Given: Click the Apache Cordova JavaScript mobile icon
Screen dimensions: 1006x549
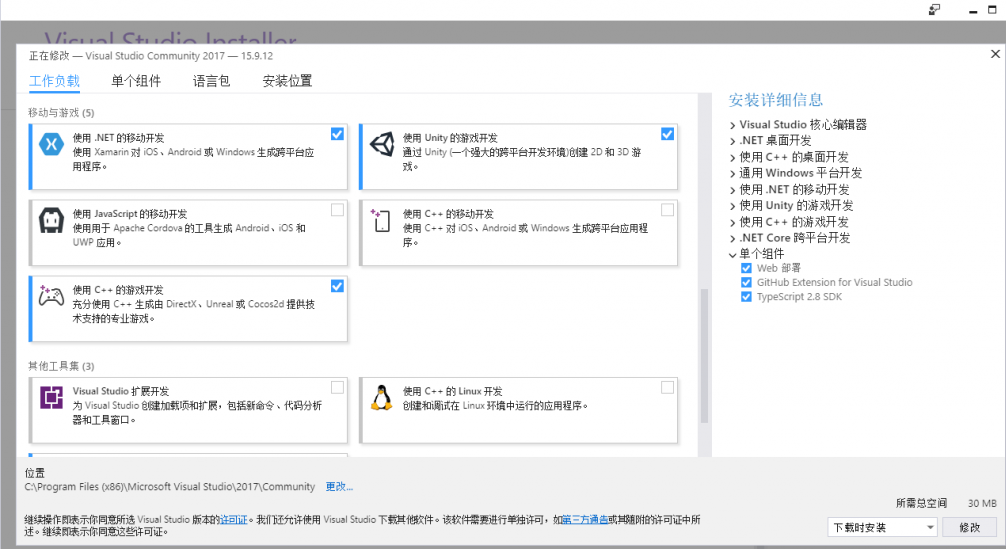Looking at the screenshot, I should pos(51,221).
